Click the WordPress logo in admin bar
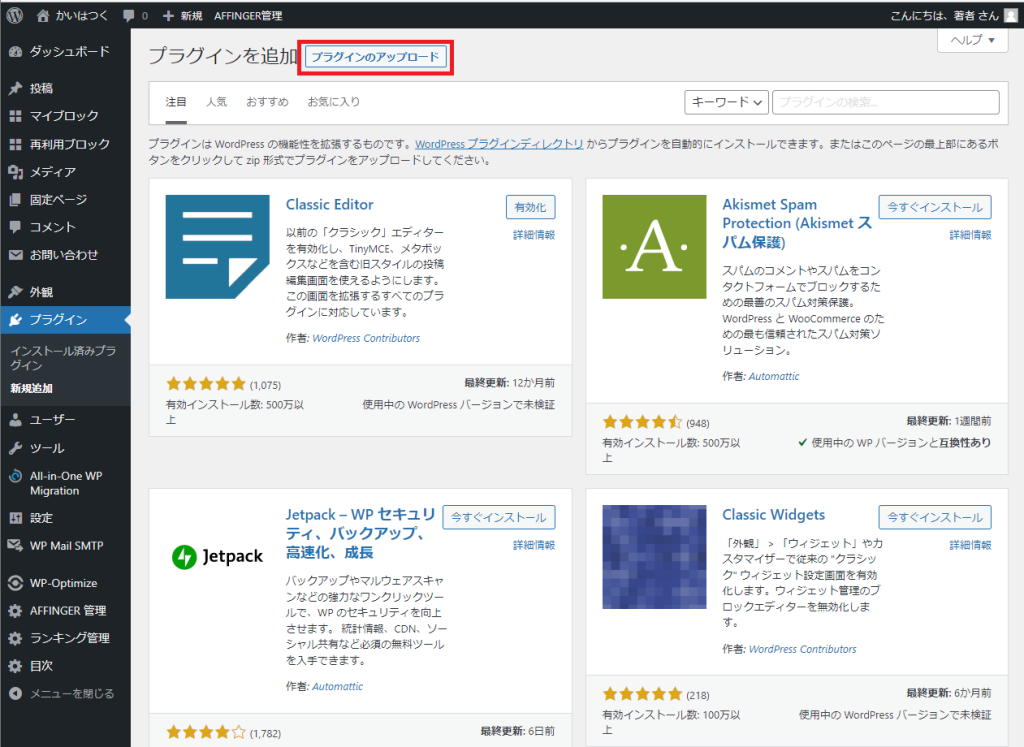 (x=14, y=15)
